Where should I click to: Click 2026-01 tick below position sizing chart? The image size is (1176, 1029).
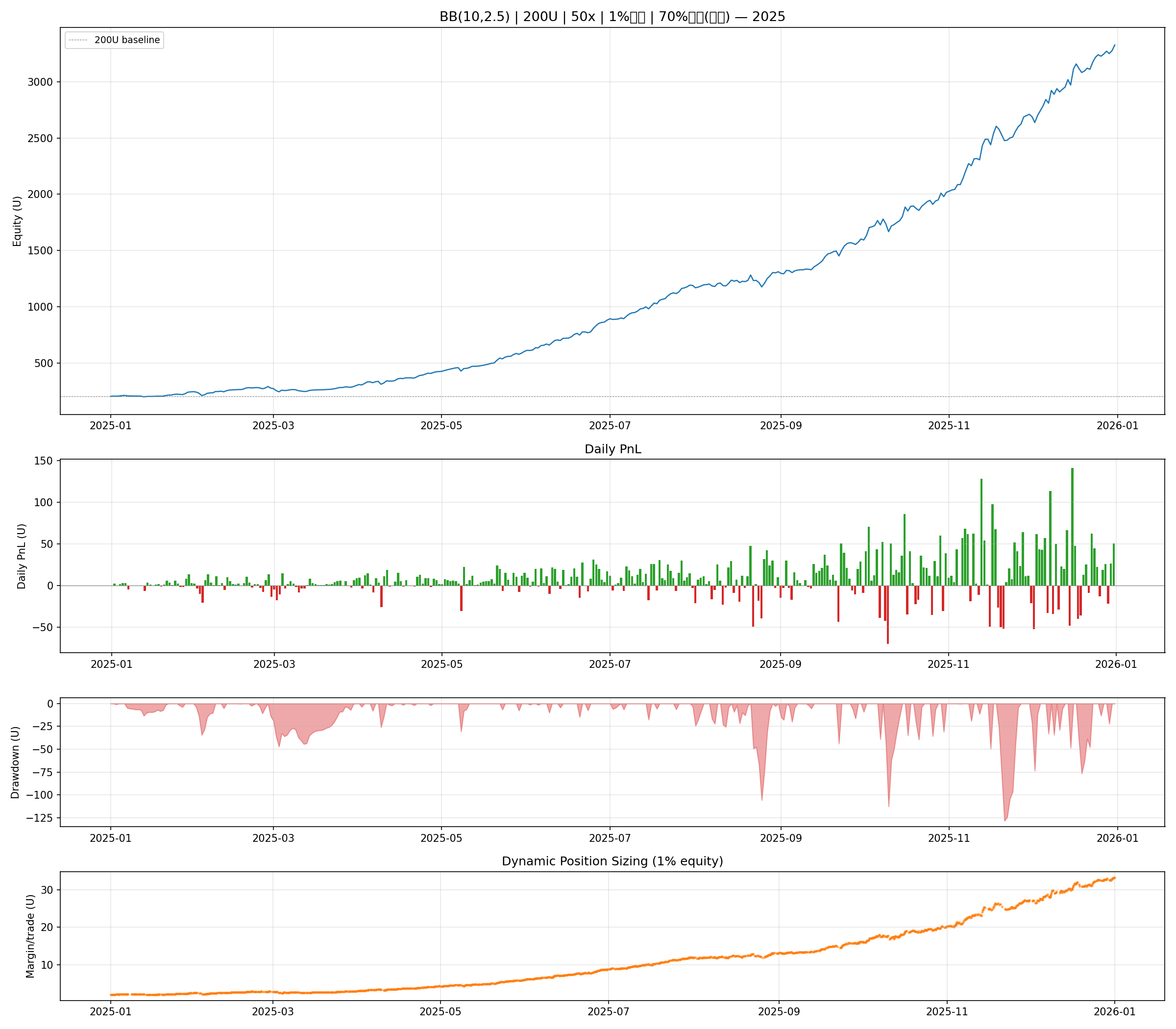[x=1114, y=1012]
